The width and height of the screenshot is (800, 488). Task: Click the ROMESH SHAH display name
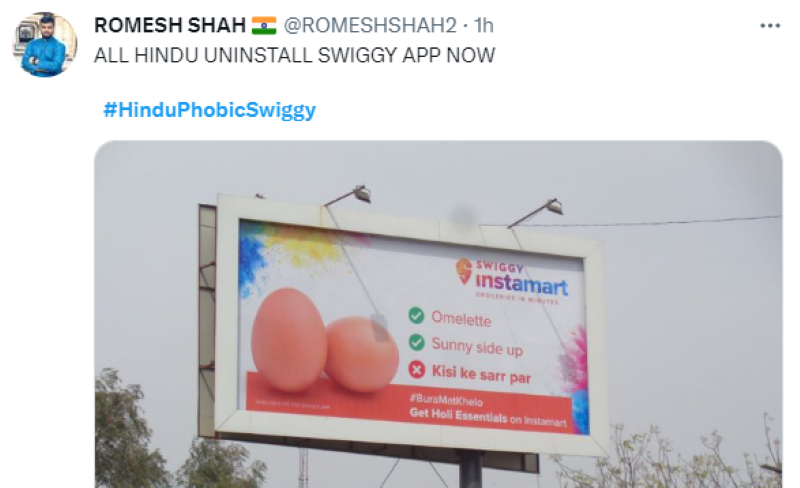[170, 26]
